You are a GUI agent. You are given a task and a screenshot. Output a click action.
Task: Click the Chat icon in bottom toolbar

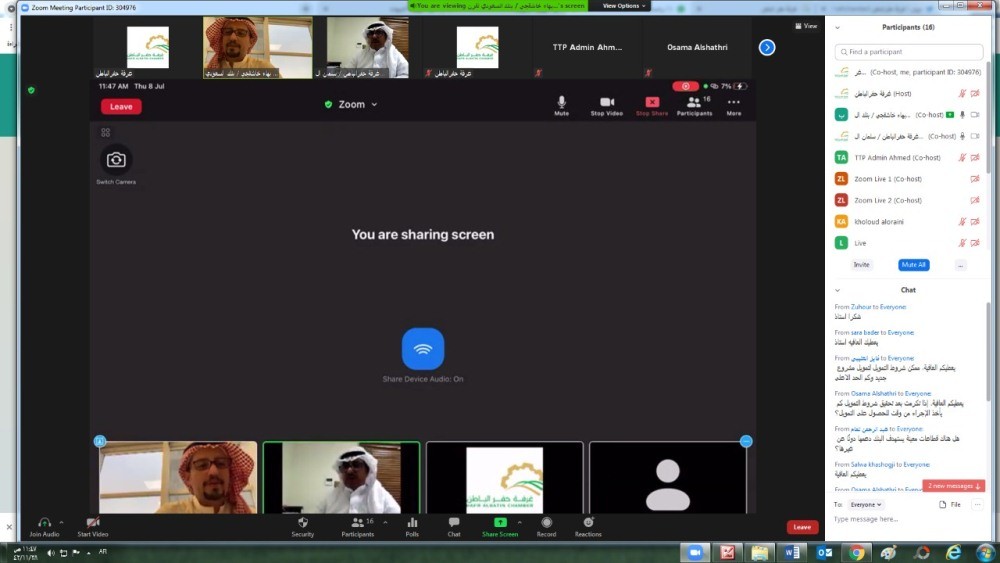tap(454, 523)
